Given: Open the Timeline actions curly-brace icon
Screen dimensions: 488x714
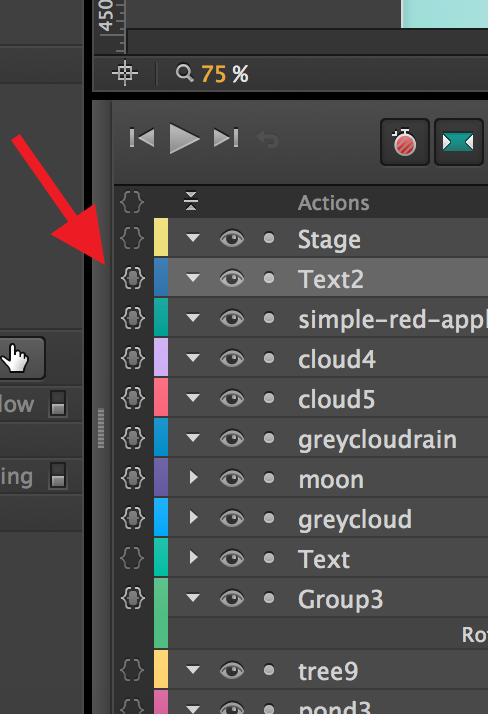Looking at the screenshot, I should 132,201.
